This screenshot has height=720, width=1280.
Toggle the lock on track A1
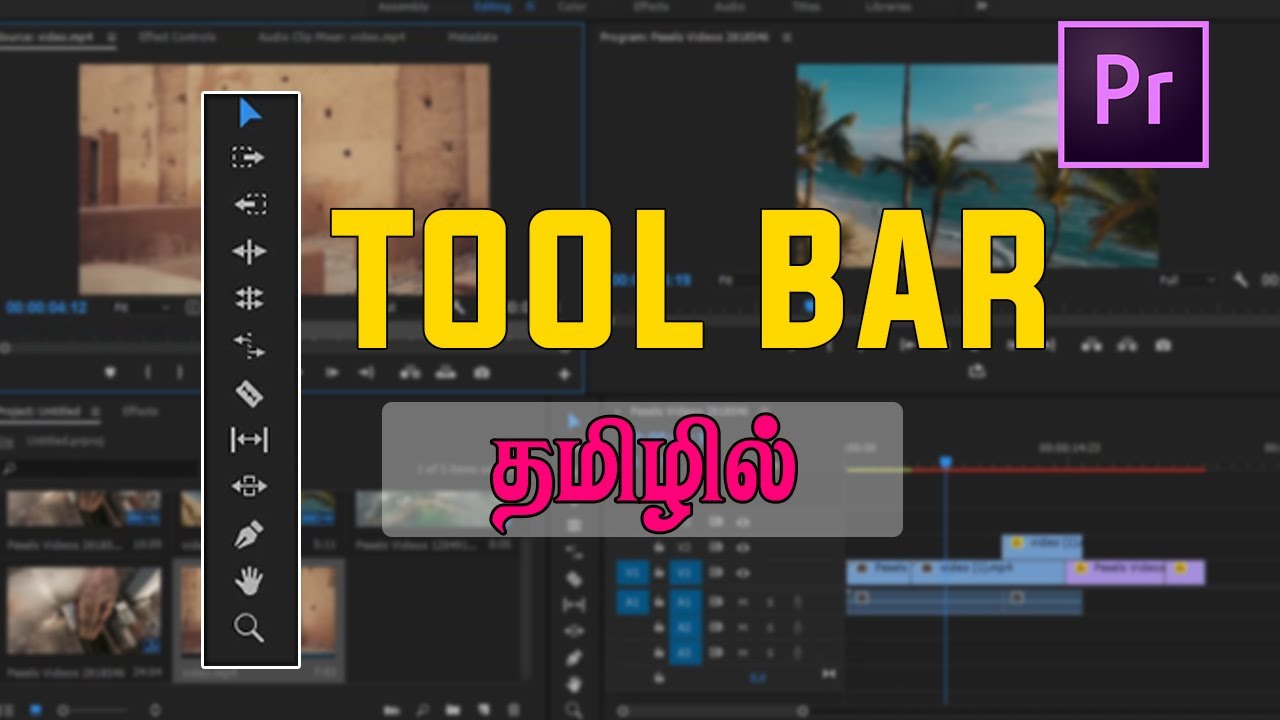coord(659,601)
